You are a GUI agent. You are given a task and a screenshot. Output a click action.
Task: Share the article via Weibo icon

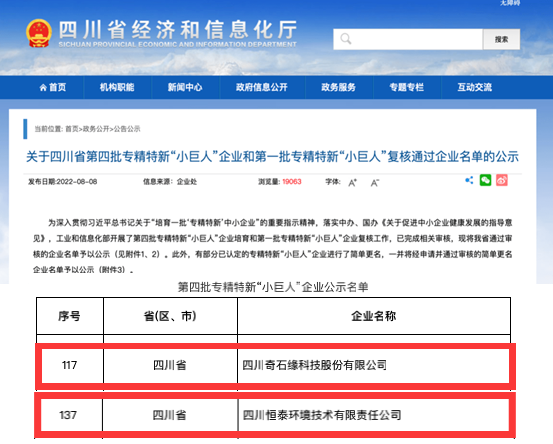pos(502,180)
